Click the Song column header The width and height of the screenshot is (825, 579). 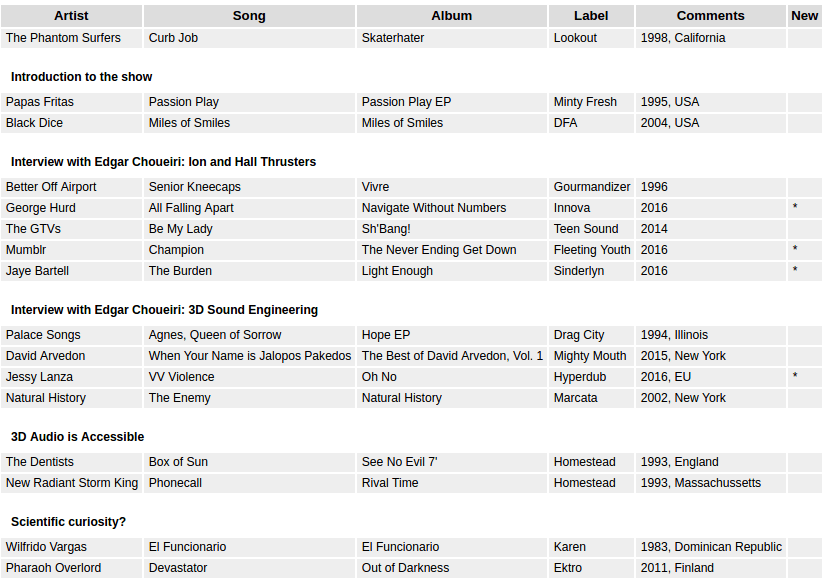(249, 16)
